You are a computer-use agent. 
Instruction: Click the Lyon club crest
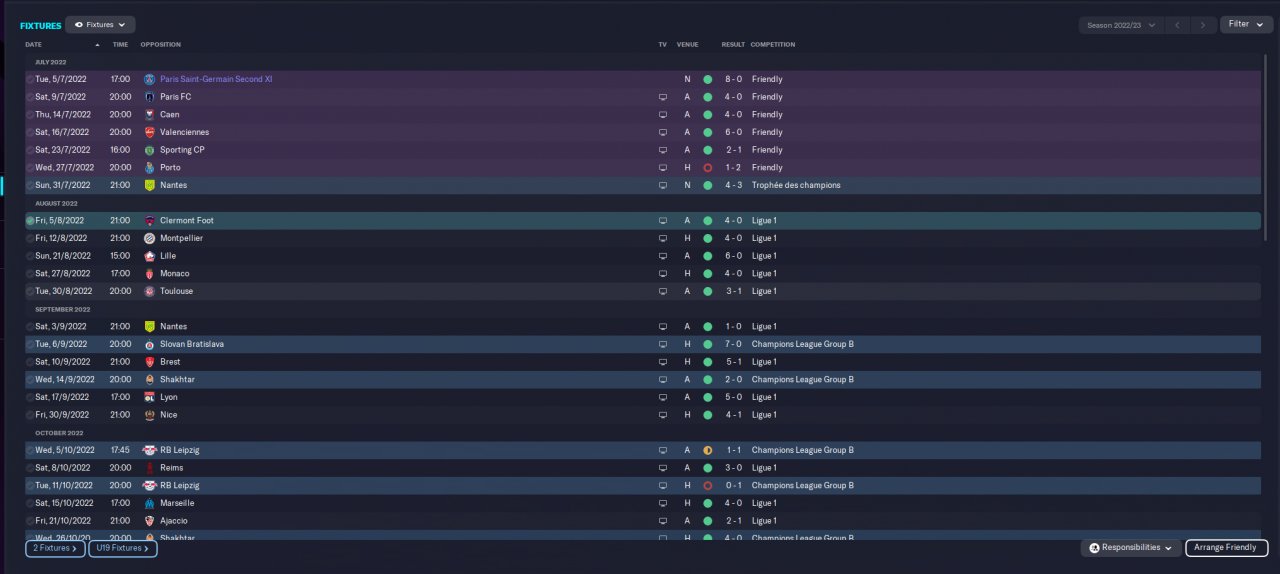(150, 397)
